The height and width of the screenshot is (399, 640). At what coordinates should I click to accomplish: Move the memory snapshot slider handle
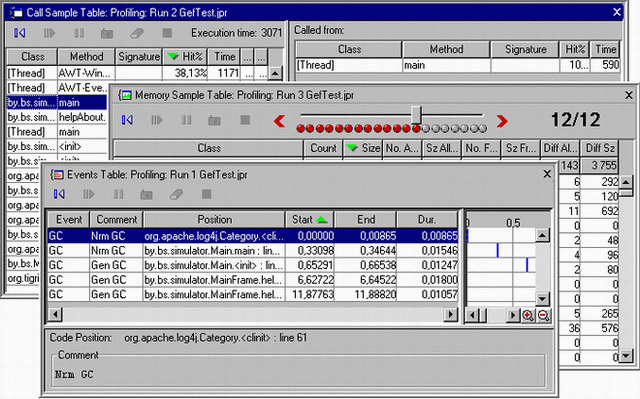pyautogui.click(x=416, y=115)
